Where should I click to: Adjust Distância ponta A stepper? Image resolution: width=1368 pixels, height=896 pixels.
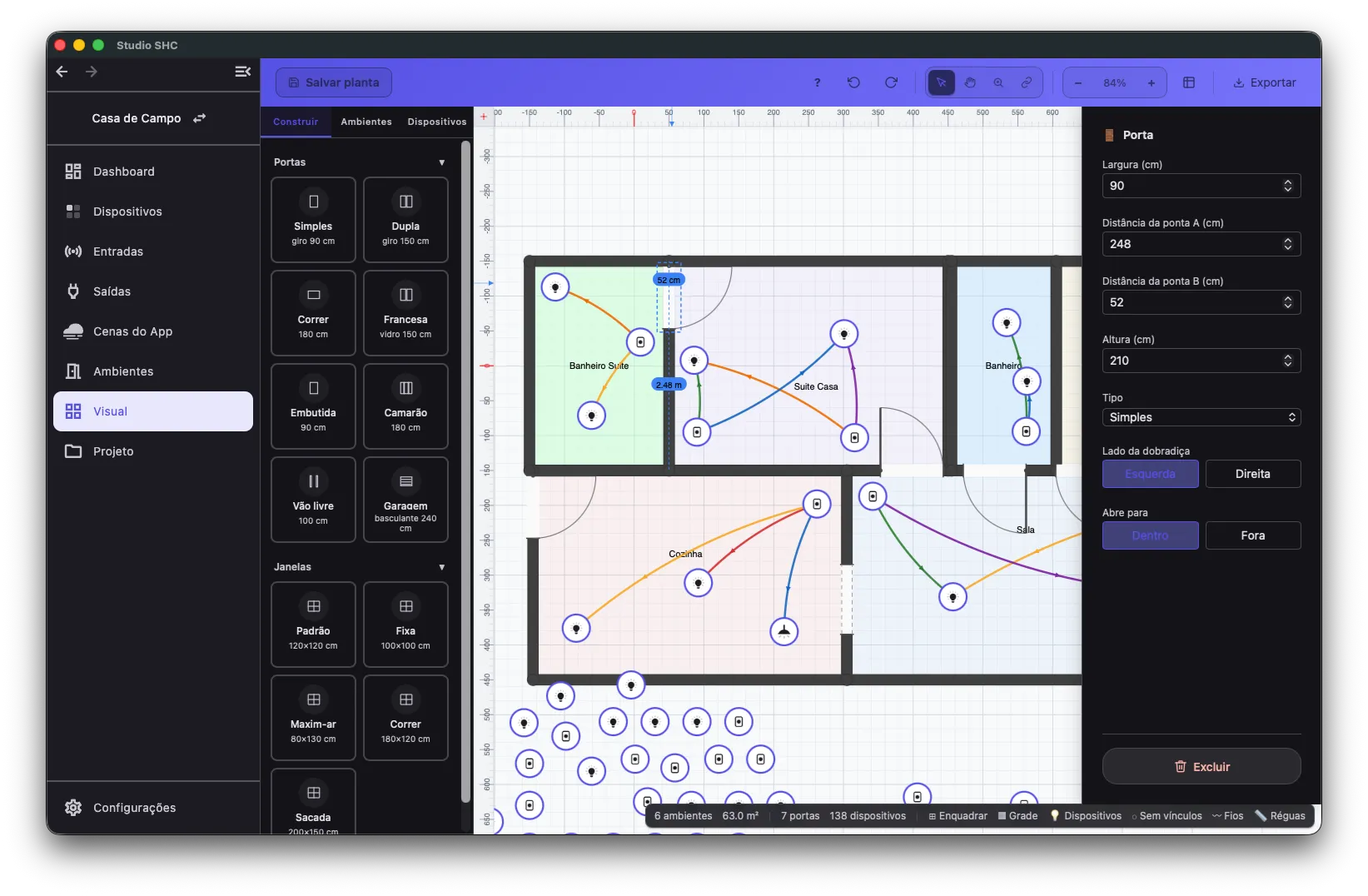[x=1288, y=244]
